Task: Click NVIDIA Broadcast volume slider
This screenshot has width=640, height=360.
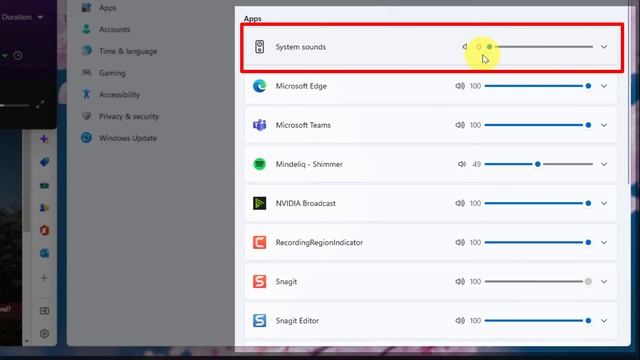Action: pyautogui.click(x=539, y=203)
